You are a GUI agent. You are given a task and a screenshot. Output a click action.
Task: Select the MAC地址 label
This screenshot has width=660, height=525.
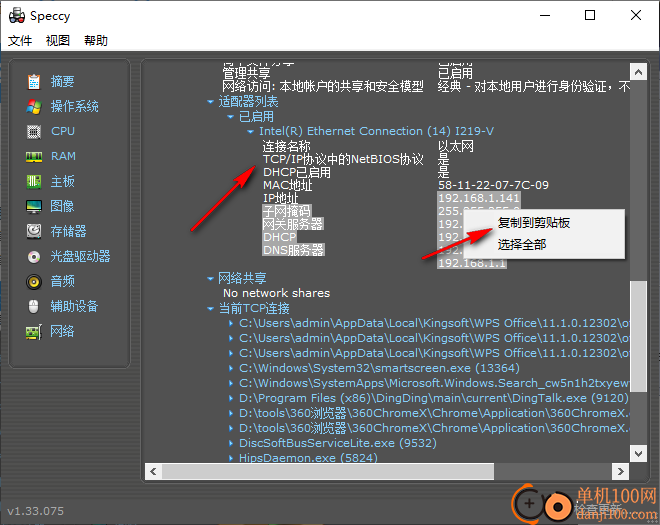[288, 185]
